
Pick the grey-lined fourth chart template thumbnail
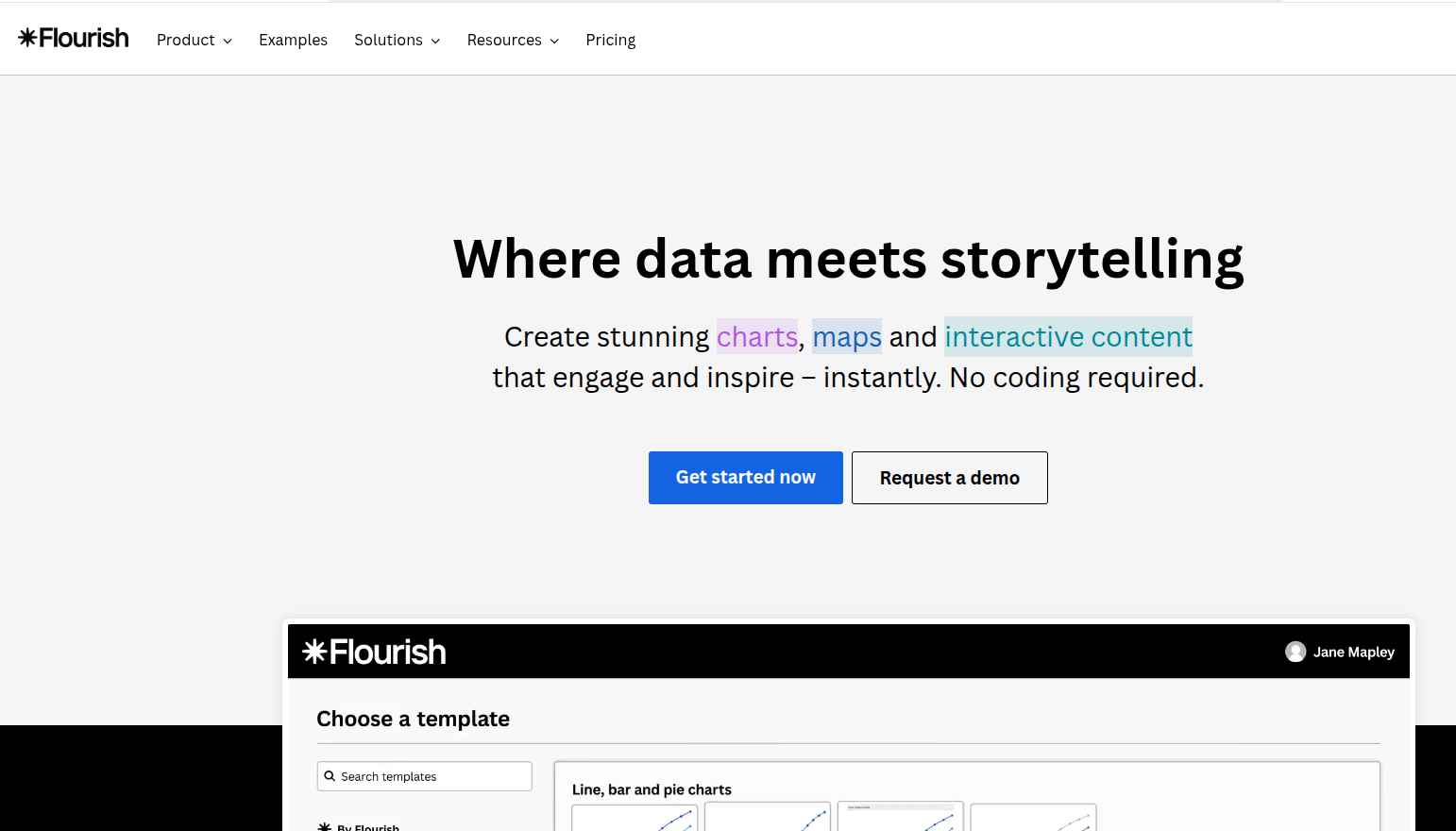coord(1033,818)
